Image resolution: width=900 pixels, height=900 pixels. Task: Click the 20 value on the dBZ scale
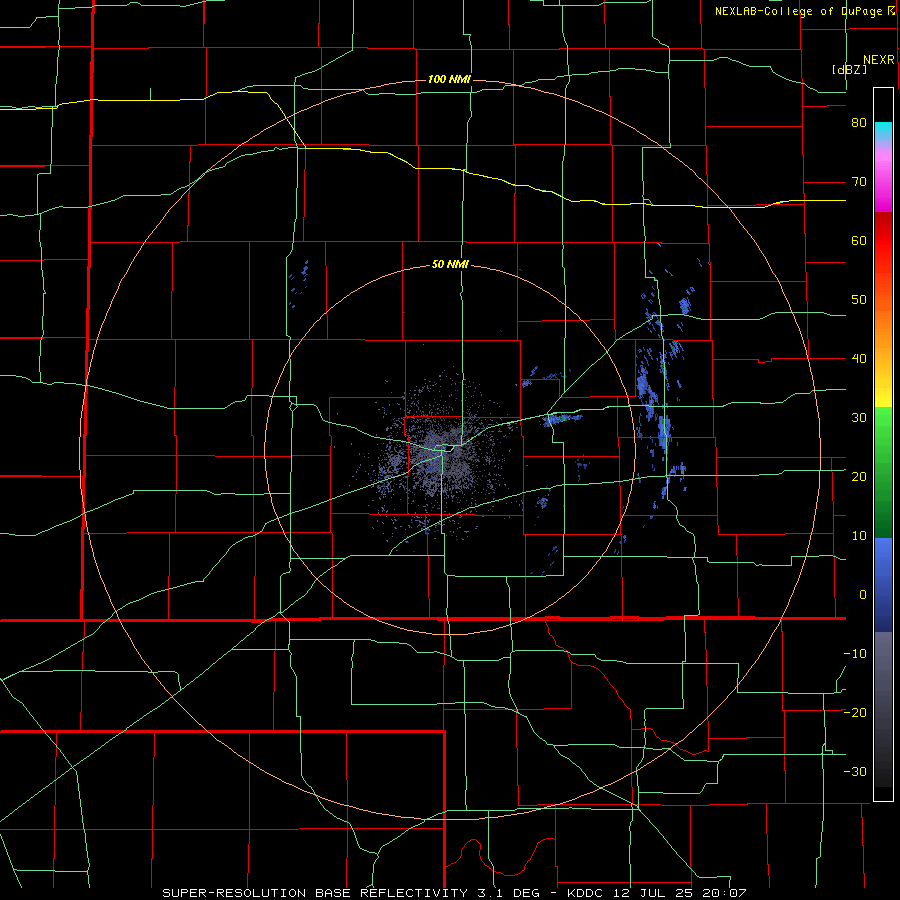click(x=859, y=476)
